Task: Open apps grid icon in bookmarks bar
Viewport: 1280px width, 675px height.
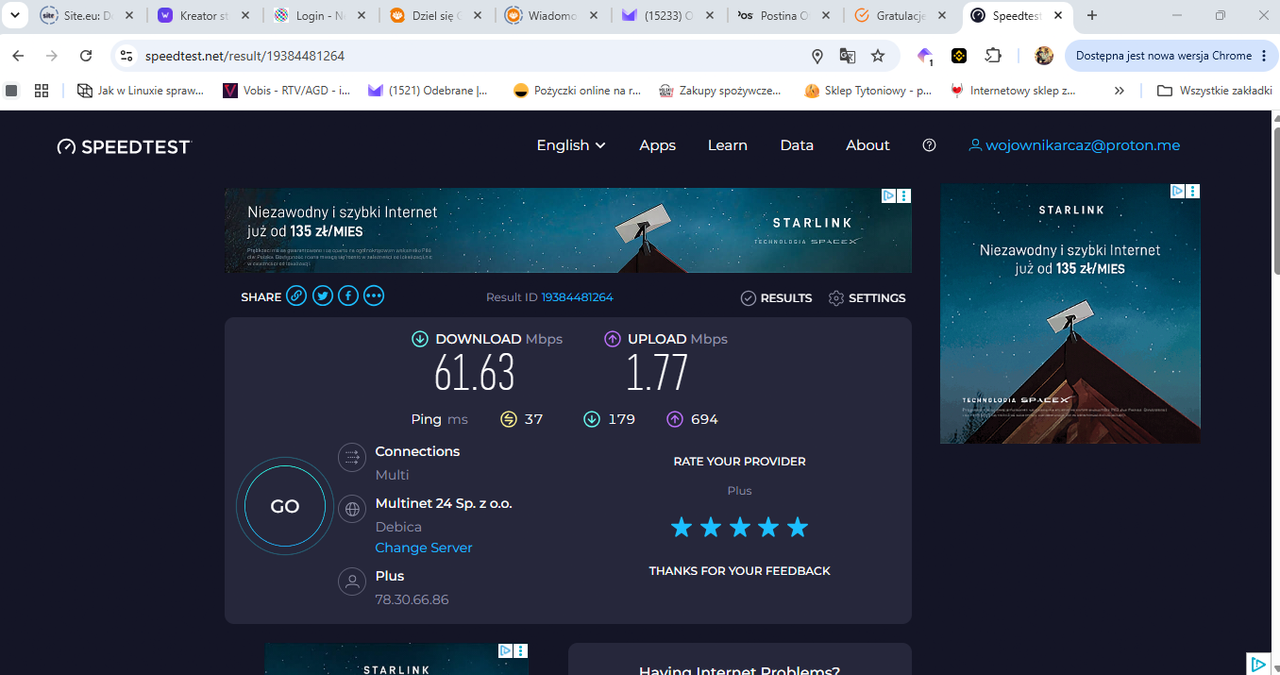Action: click(41, 90)
